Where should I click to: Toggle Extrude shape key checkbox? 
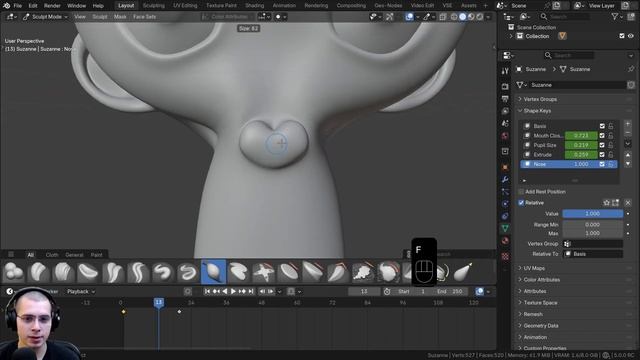click(x=602, y=155)
